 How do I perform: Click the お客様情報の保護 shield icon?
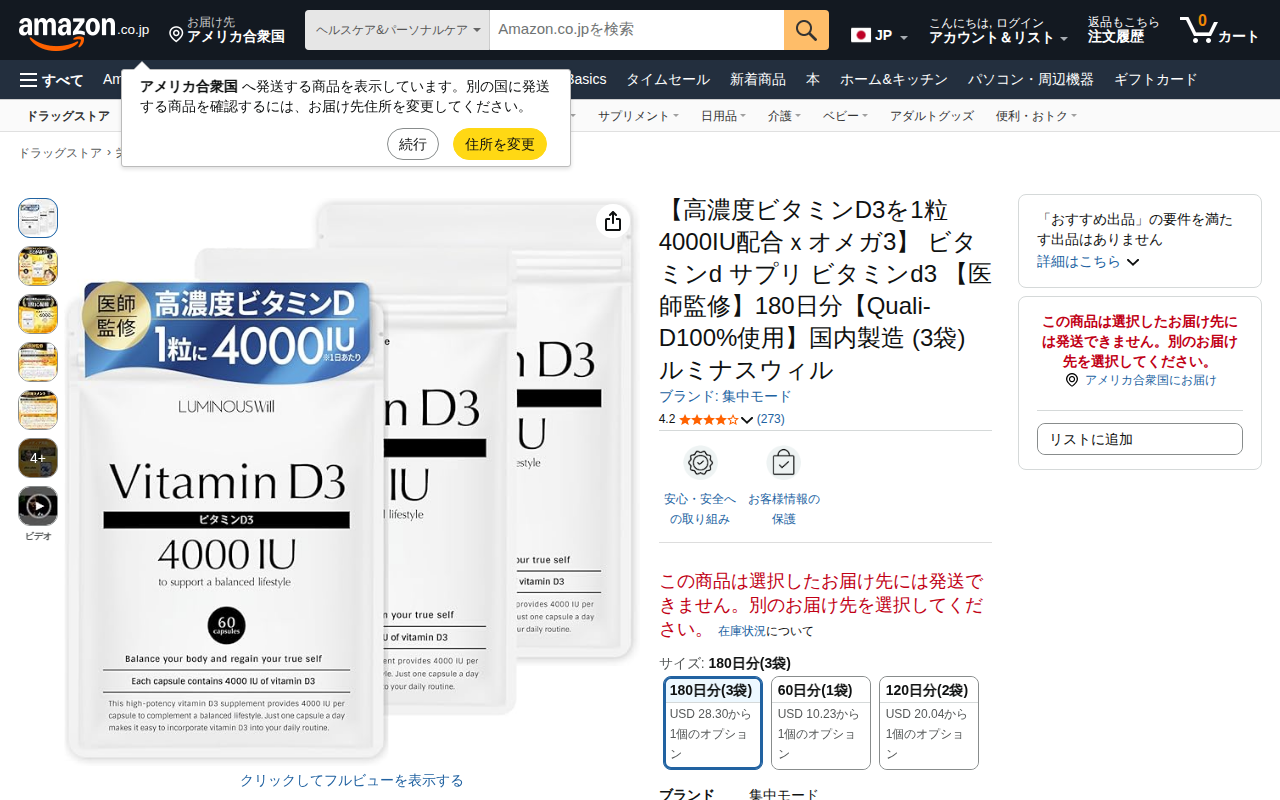click(784, 463)
